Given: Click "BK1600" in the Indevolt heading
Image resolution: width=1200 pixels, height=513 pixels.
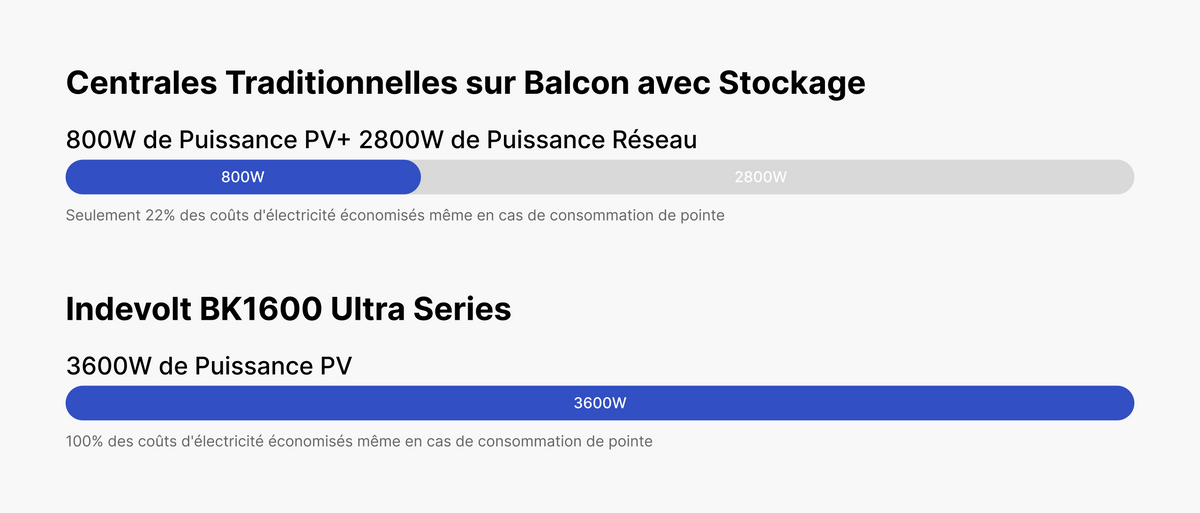Looking at the screenshot, I should (262, 309).
